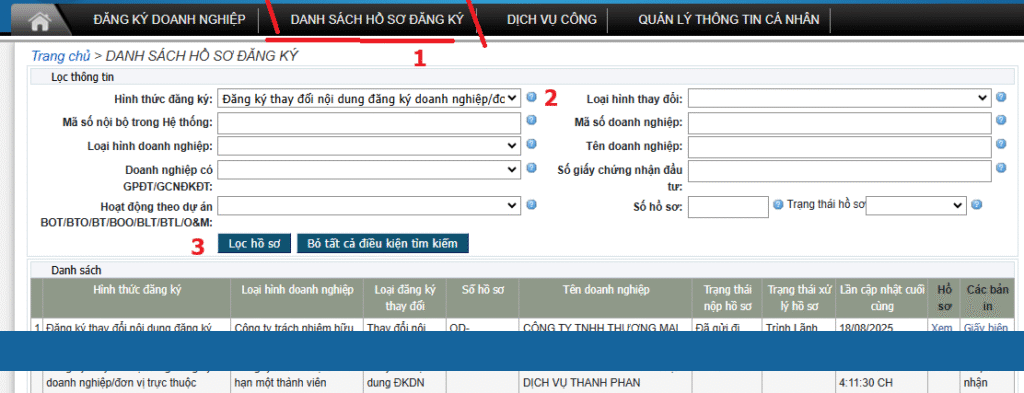Follow the Trang chủ breadcrumb link

tap(61, 56)
